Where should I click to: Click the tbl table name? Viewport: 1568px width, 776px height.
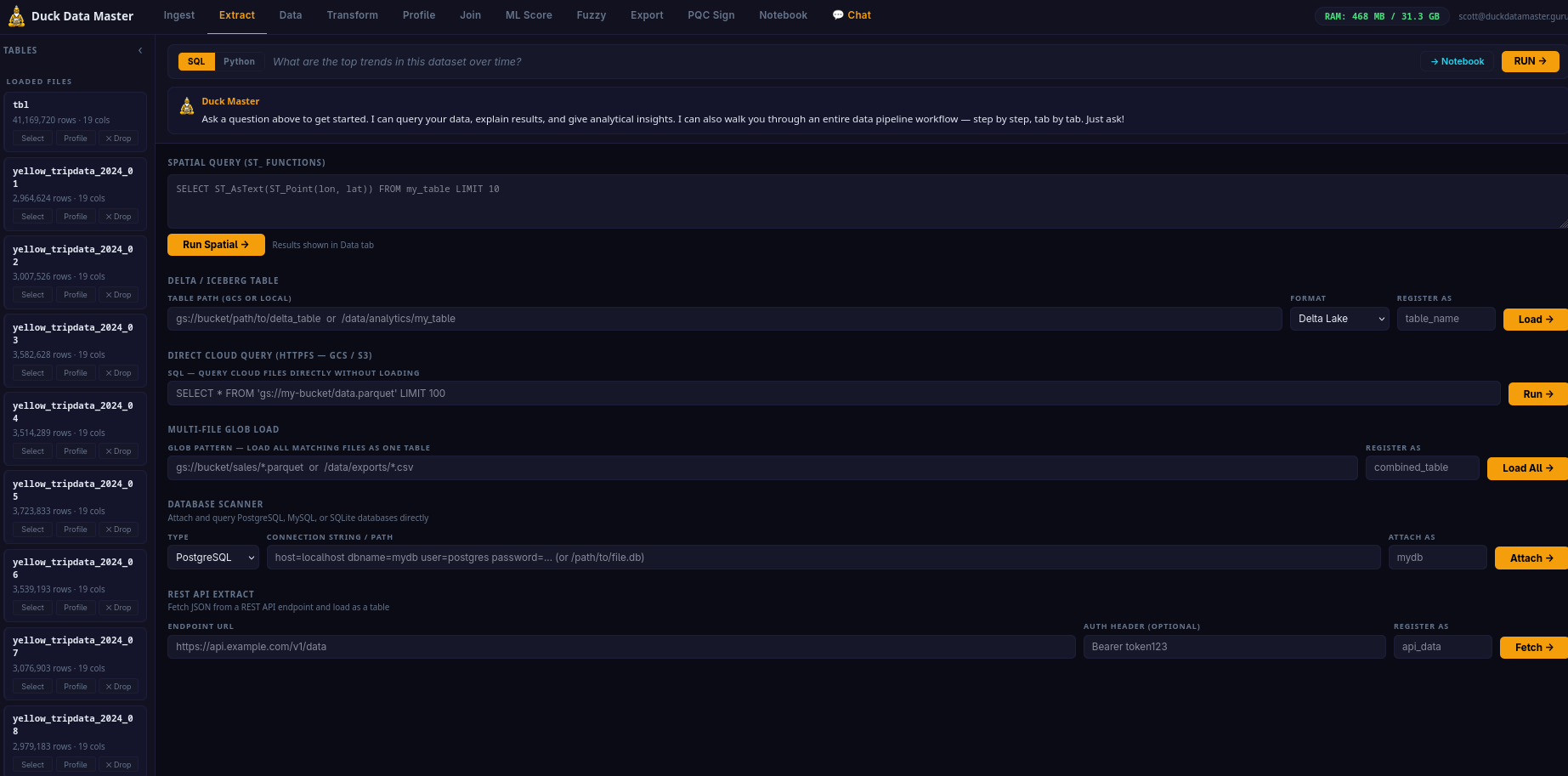[x=21, y=105]
